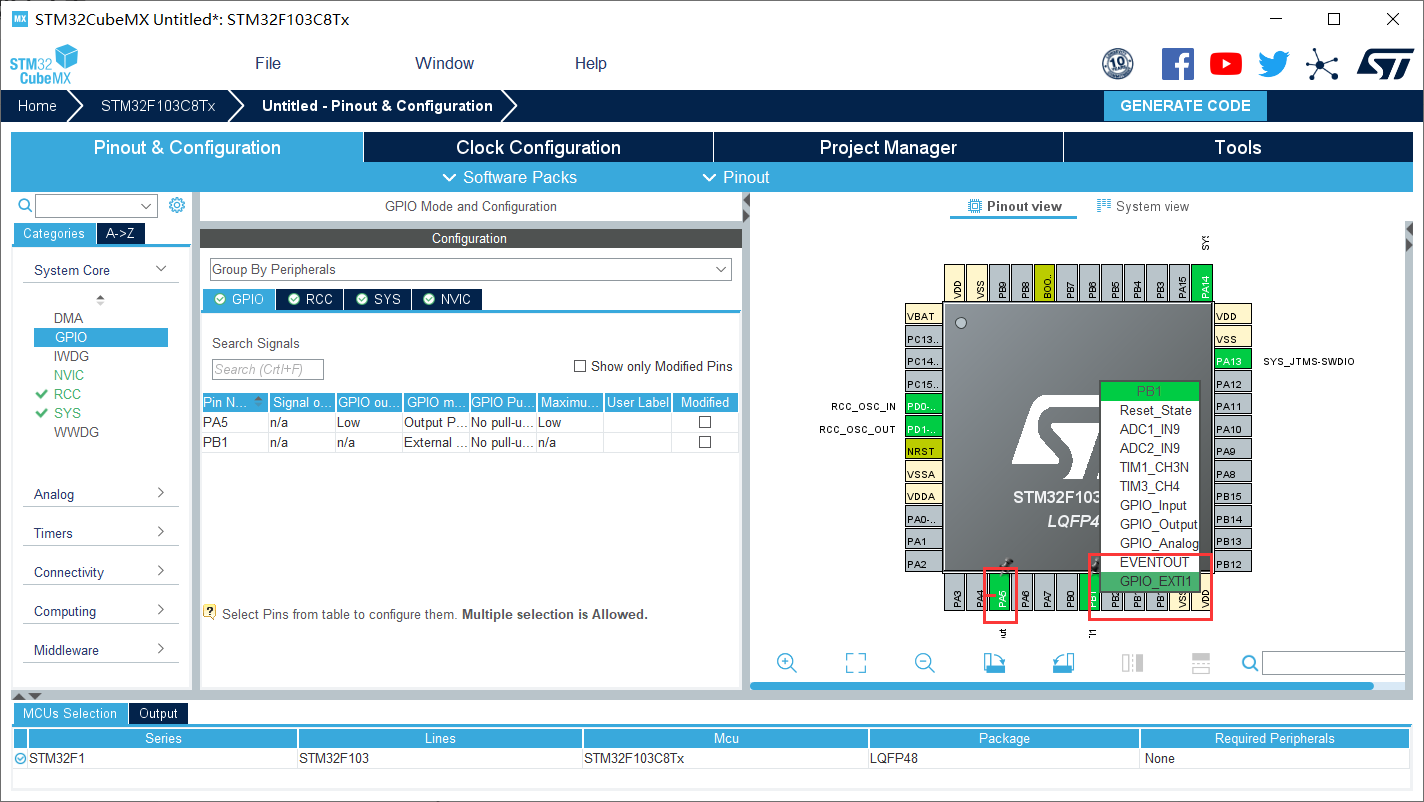This screenshot has height=802, width=1424.
Task: Click the BOOT0 pin on chip
Action: [1045, 283]
